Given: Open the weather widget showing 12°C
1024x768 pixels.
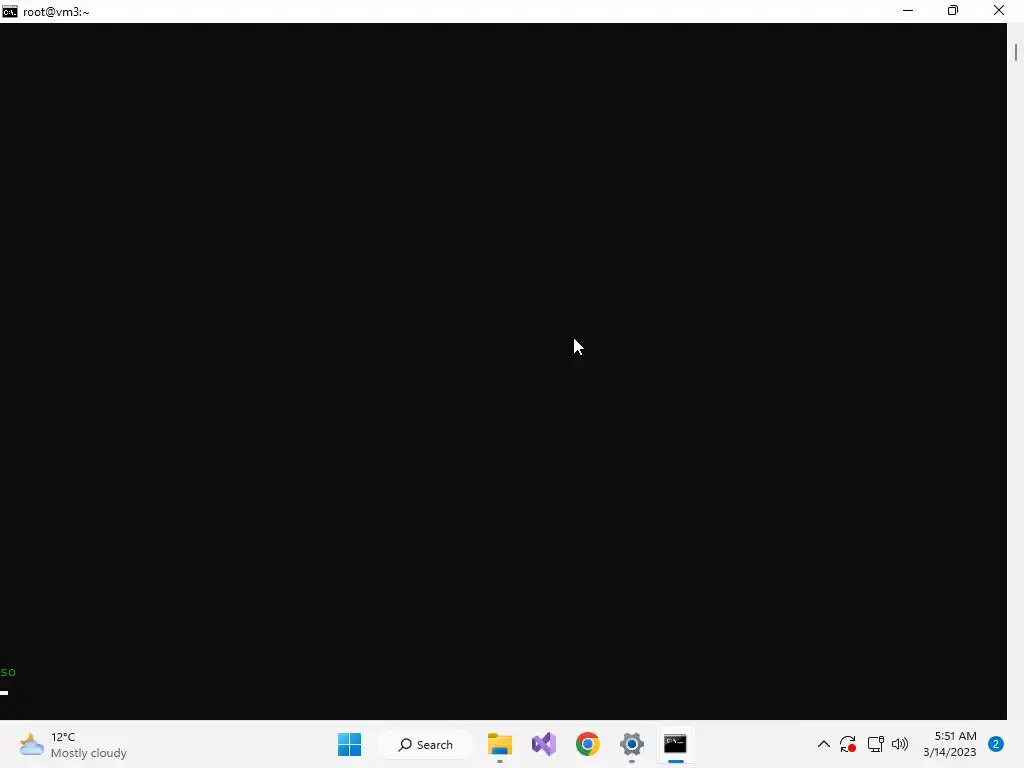Looking at the screenshot, I should pos(73,745).
